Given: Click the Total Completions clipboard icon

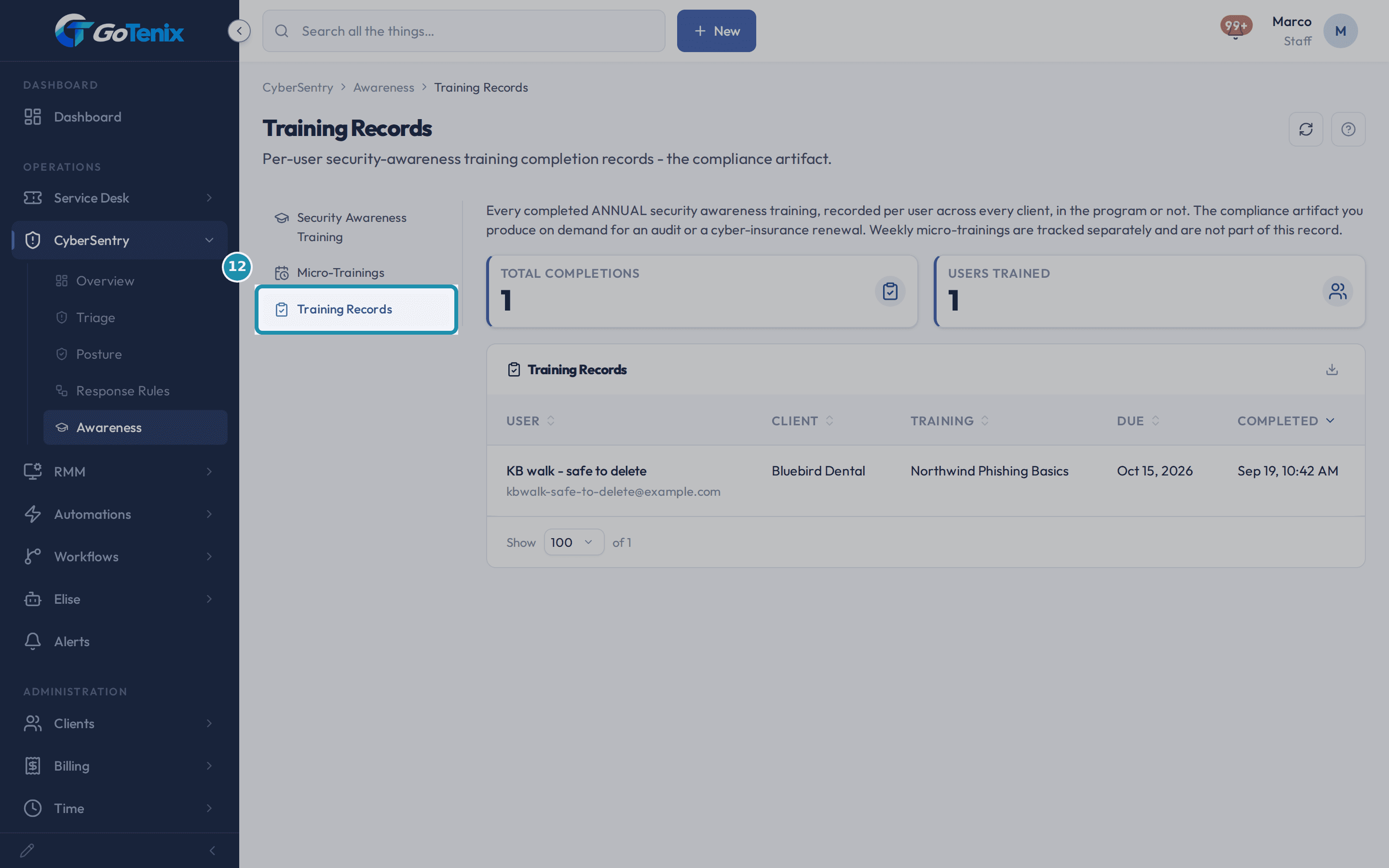Looking at the screenshot, I should (x=890, y=291).
